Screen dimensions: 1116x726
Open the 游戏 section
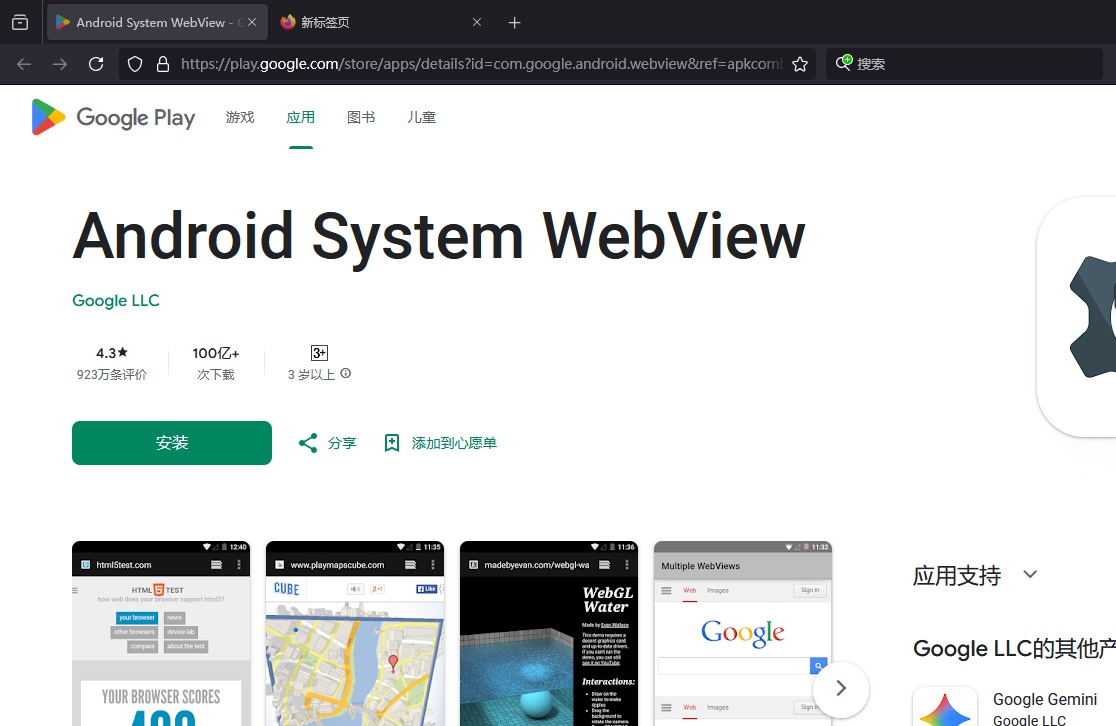[x=240, y=117]
